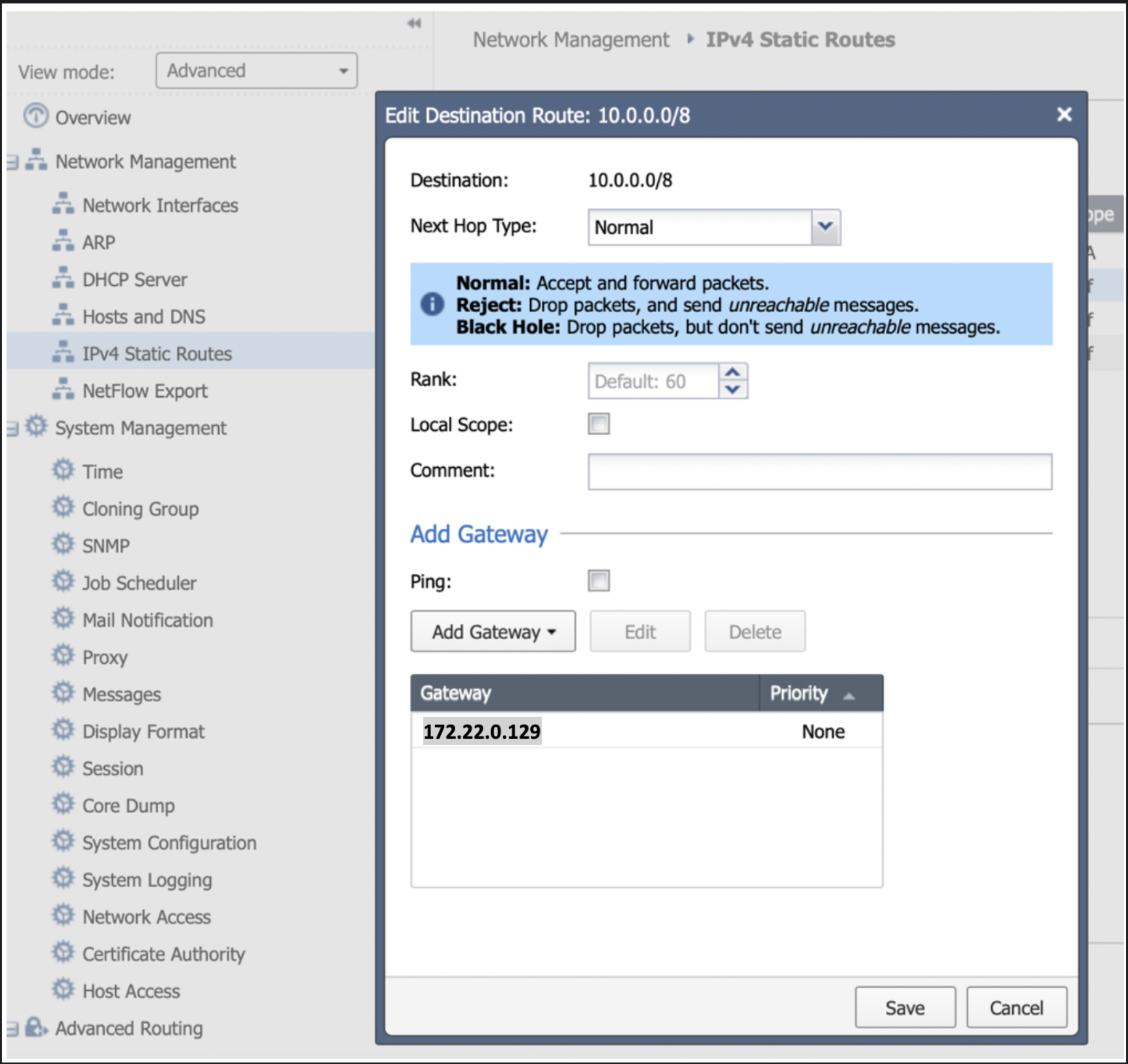This screenshot has width=1128, height=1064.
Task: Collapse the sidebar with double-arrow icon
Action: point(414,23)
